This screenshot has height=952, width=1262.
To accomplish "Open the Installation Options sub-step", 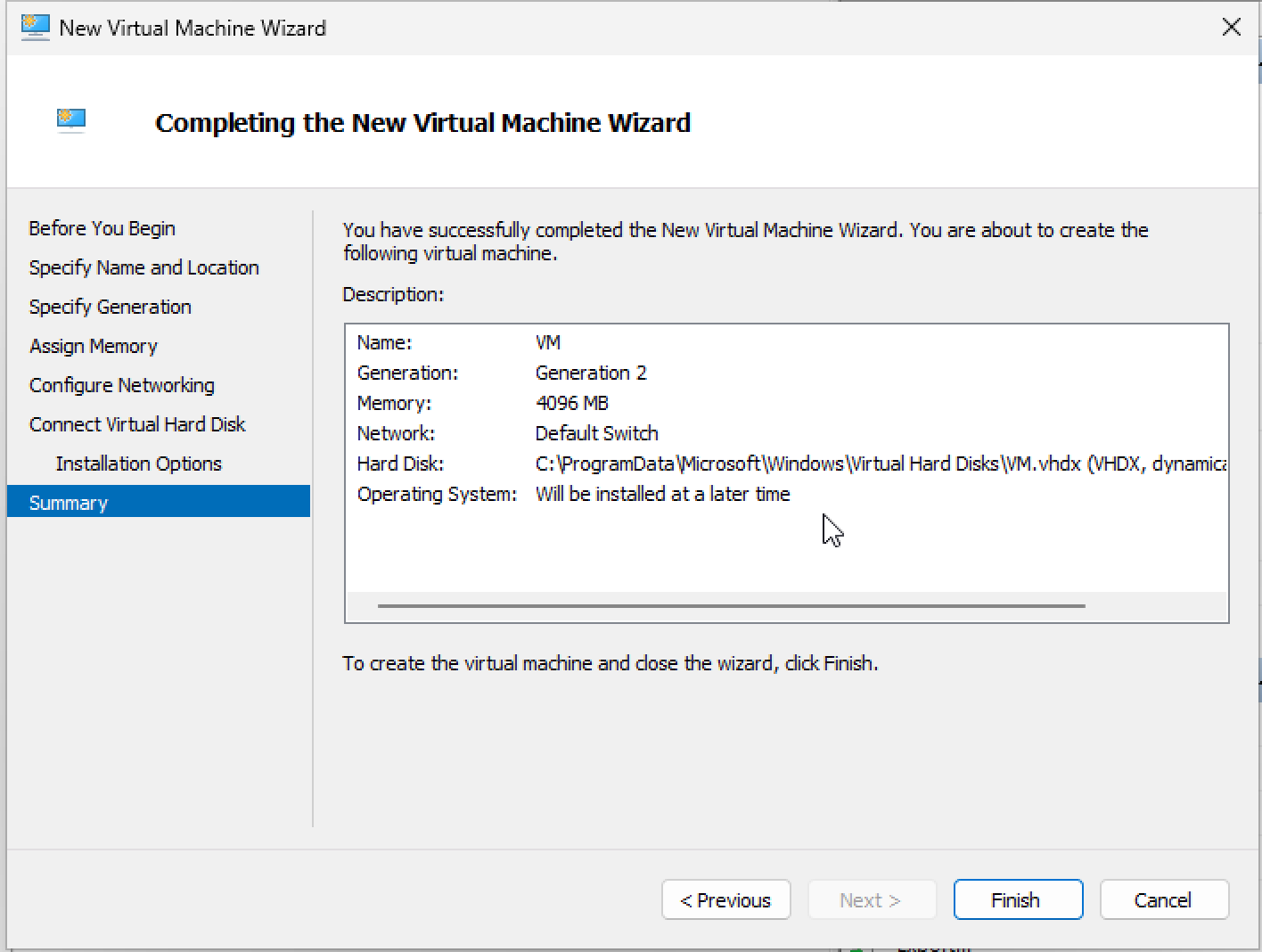I will click(x=138, y=464).
